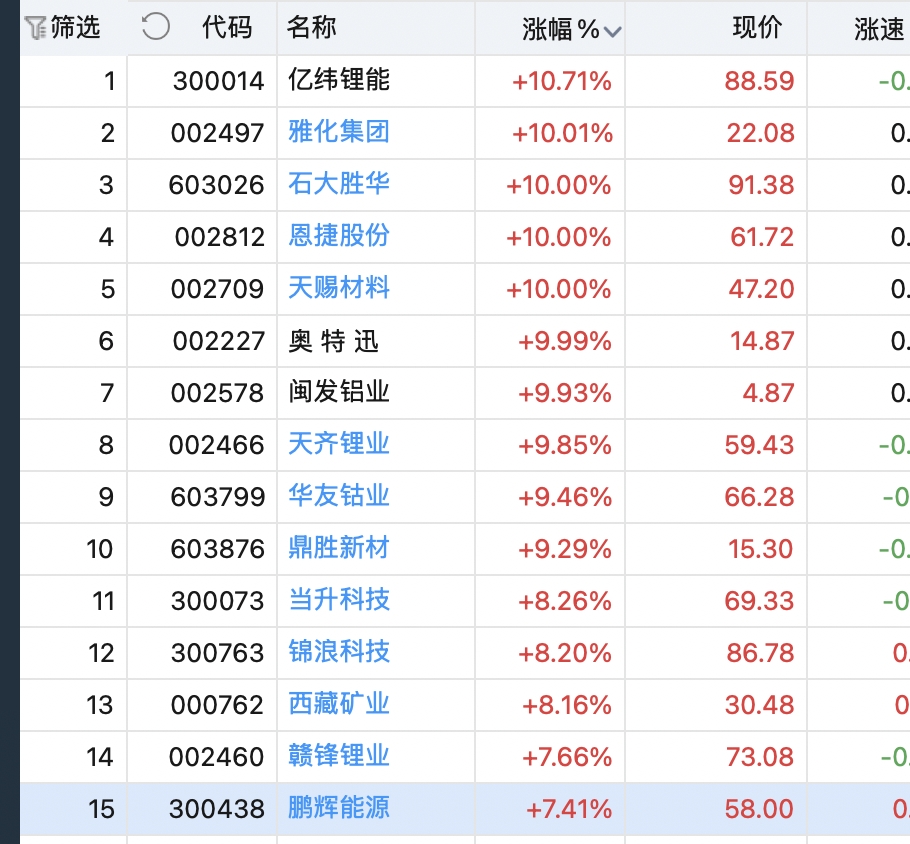Sort by the 名称 column header
This screenshot has width=910, height=844.
point(311,27)
